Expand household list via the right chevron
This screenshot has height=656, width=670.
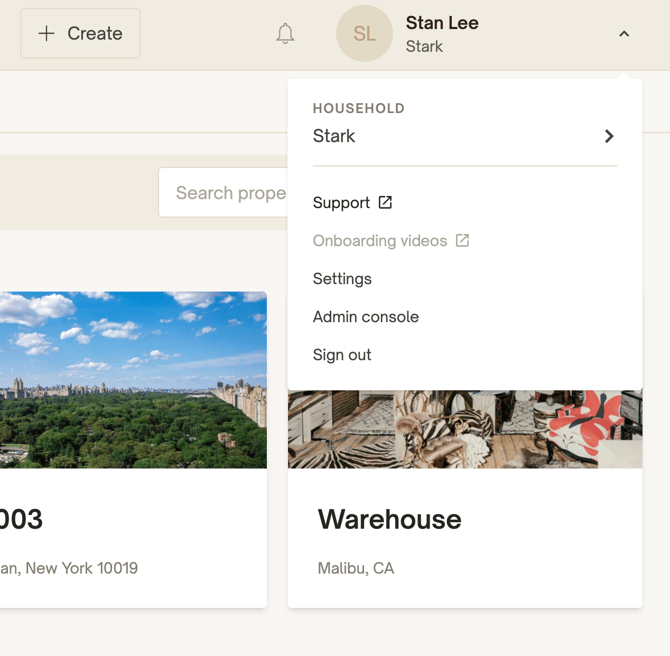point(609,136)
